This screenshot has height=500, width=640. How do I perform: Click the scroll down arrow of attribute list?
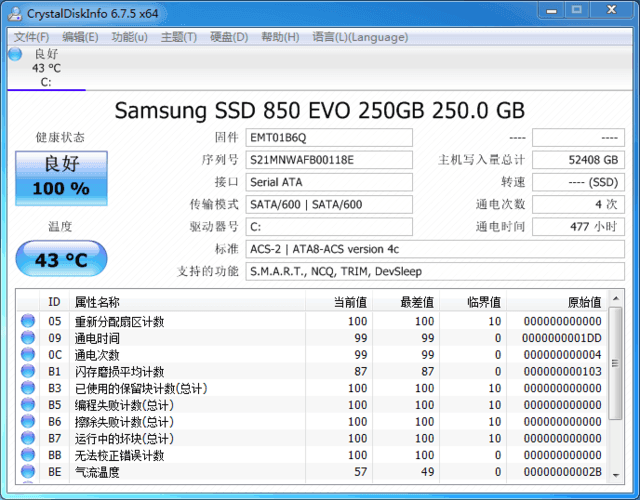[616, 475]
